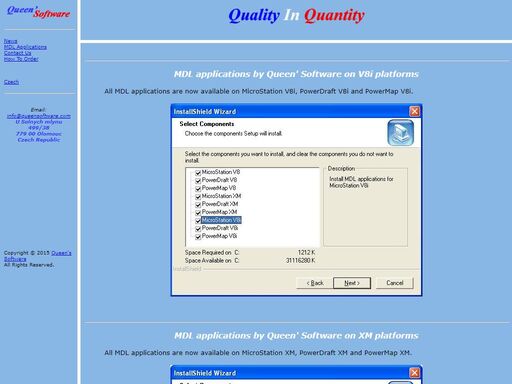
Task: Click the Back button in the wizard
Action: 315,283
